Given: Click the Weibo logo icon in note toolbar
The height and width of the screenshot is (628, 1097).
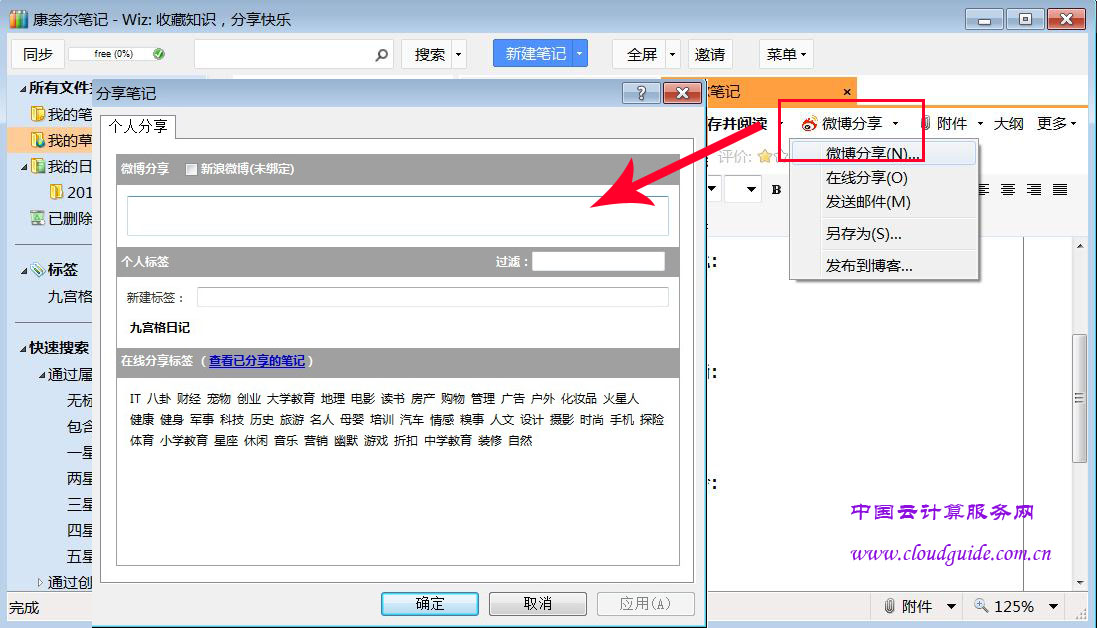Looking at the screenshot, I should point(809,124).
